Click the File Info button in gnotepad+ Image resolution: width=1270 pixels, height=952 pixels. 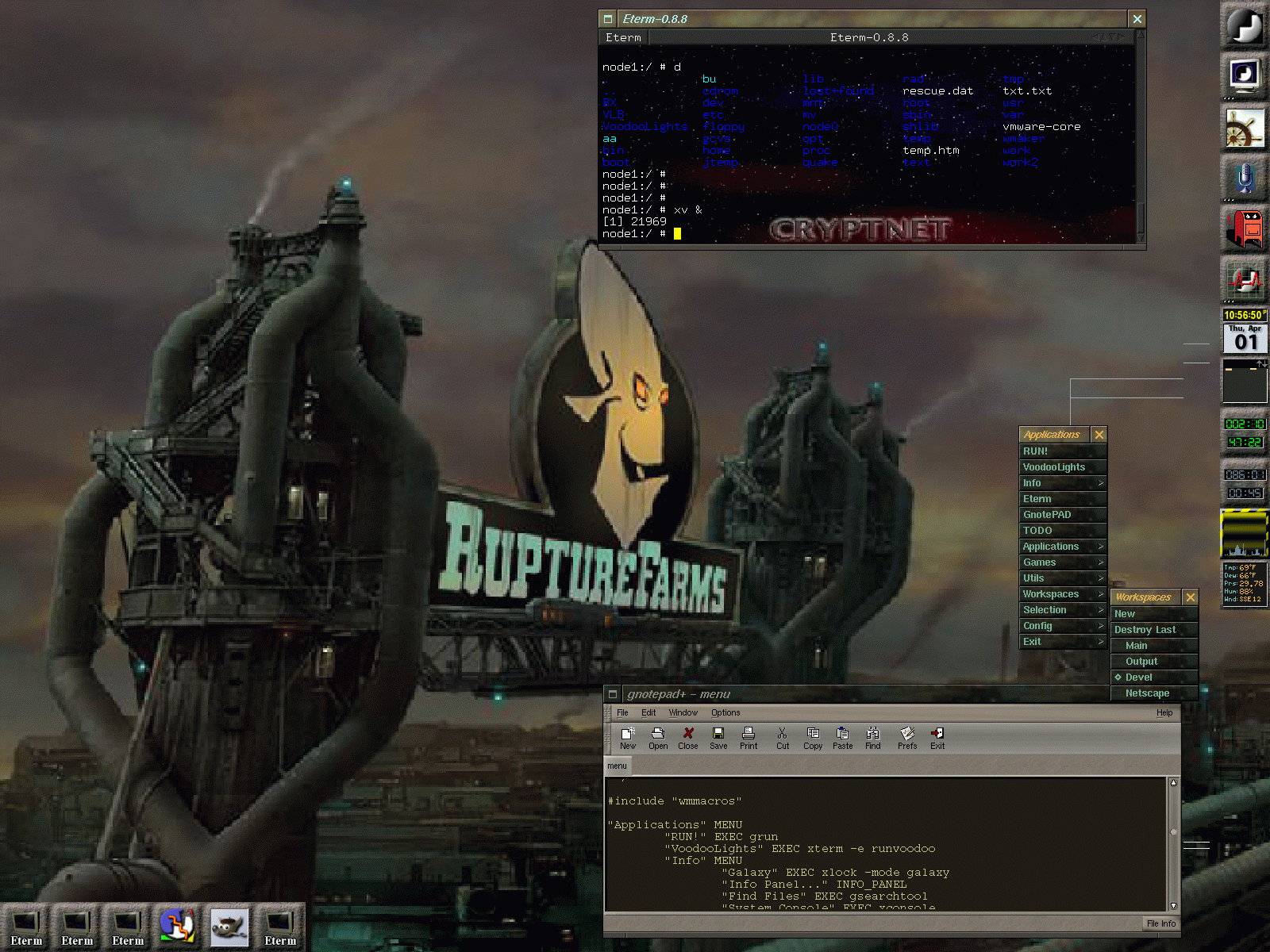pos(1161,923)
